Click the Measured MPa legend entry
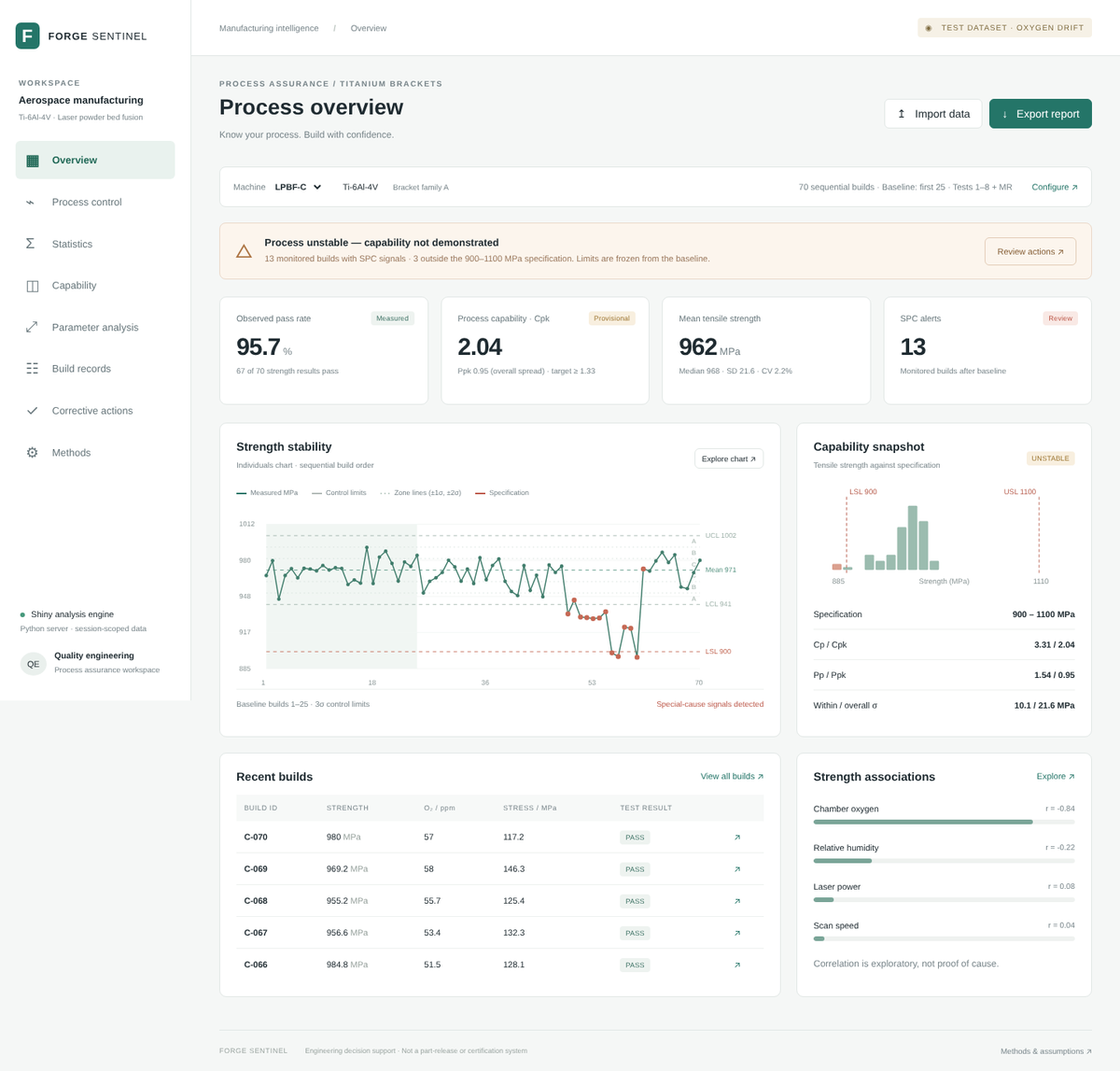Image resolution: width=1120 pixels, height=1071 pixels. [267, 493]
